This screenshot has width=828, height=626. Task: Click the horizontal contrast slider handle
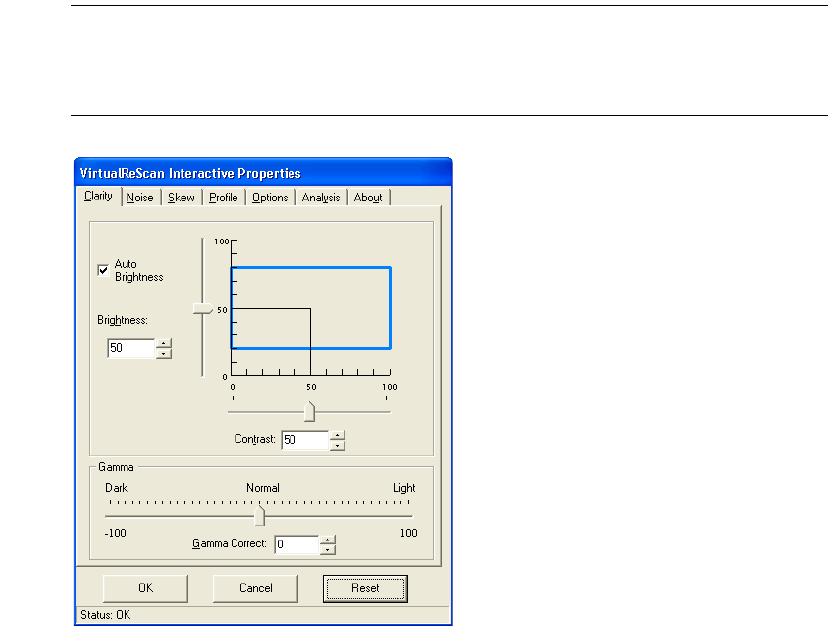click(310, 411)
